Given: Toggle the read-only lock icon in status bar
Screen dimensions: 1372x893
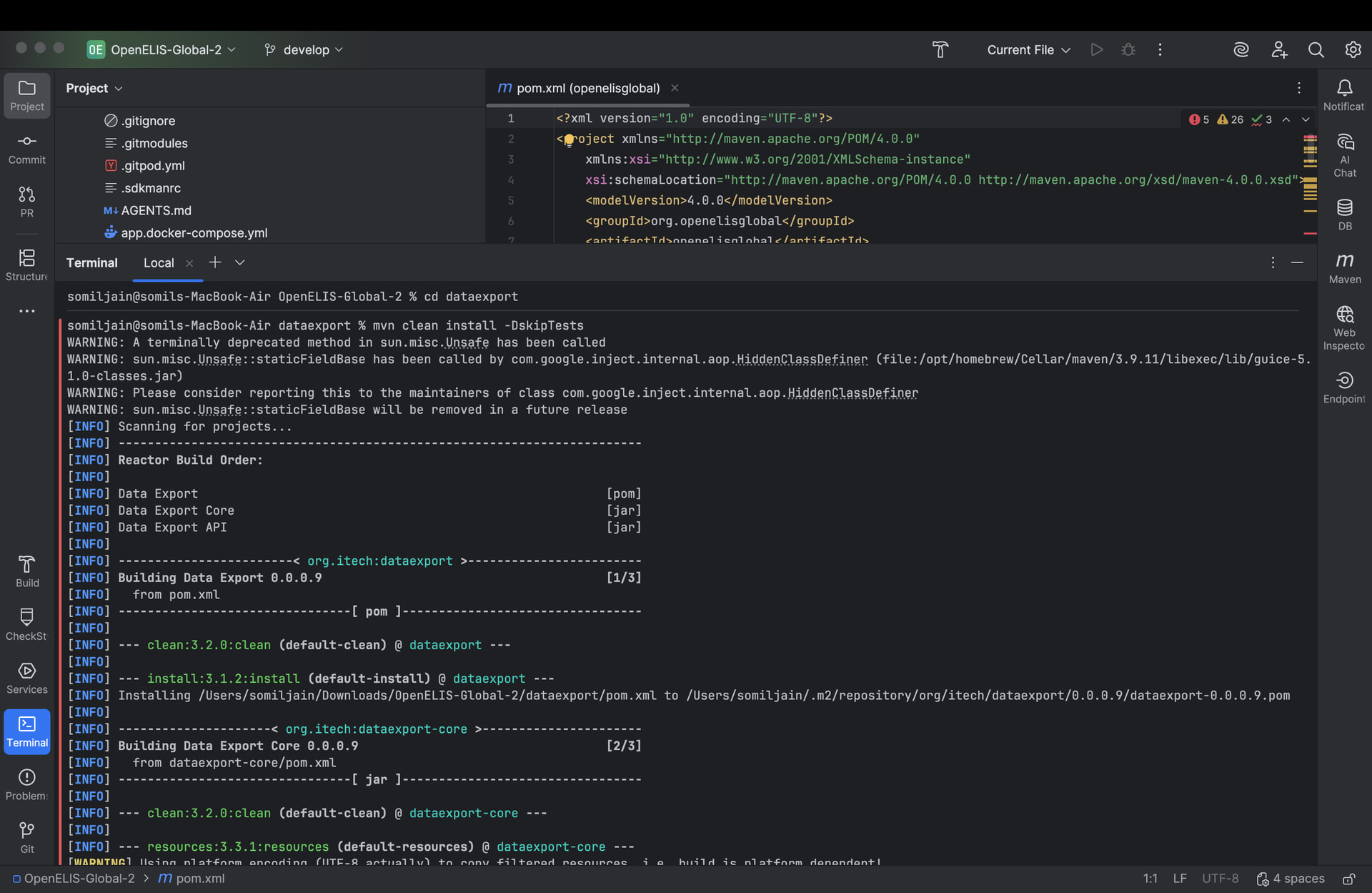Looking at the screenshot, I should [x=1348, y=879].
